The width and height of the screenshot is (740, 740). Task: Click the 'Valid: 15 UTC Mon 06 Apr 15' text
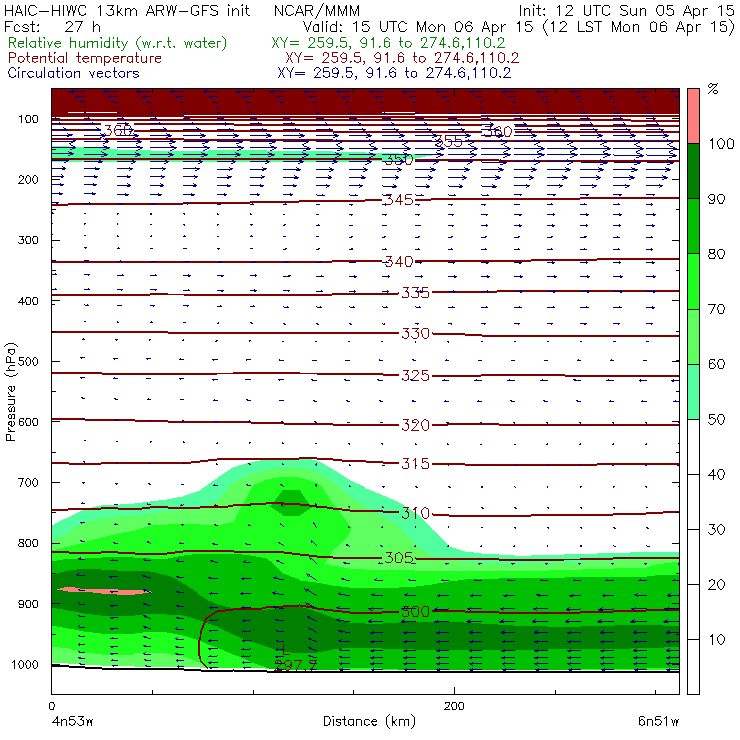click(x=418, y=26)
